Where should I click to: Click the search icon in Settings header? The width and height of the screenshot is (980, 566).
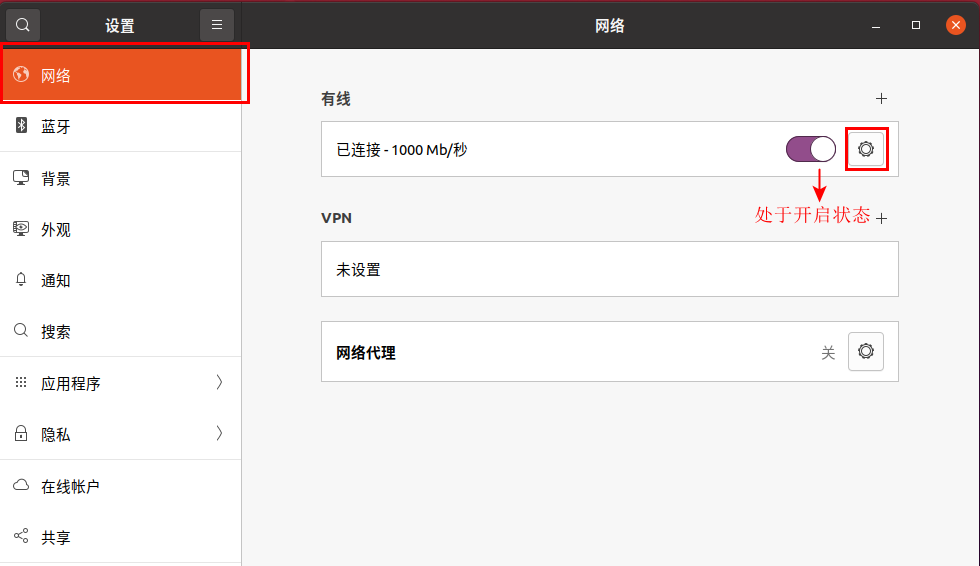23,25
